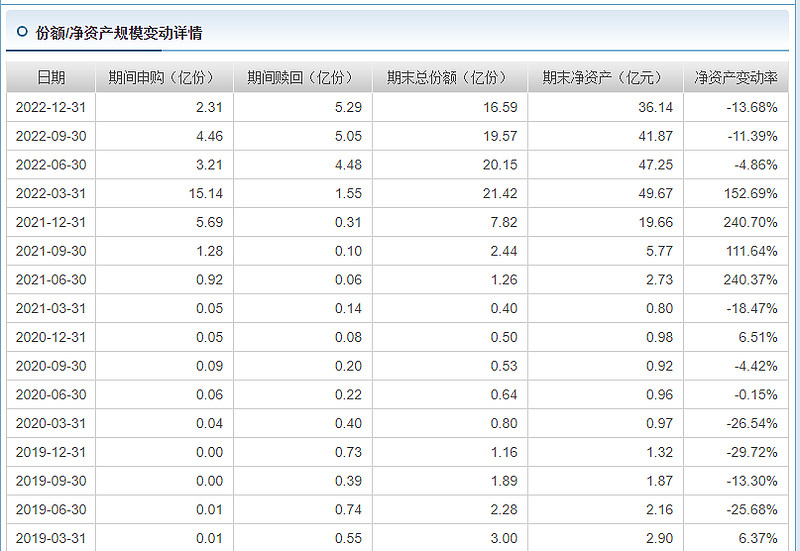This screenshot has height=551, width=800.
Task: Click the date cell 2019-06-30
Action: coord(51,509)
